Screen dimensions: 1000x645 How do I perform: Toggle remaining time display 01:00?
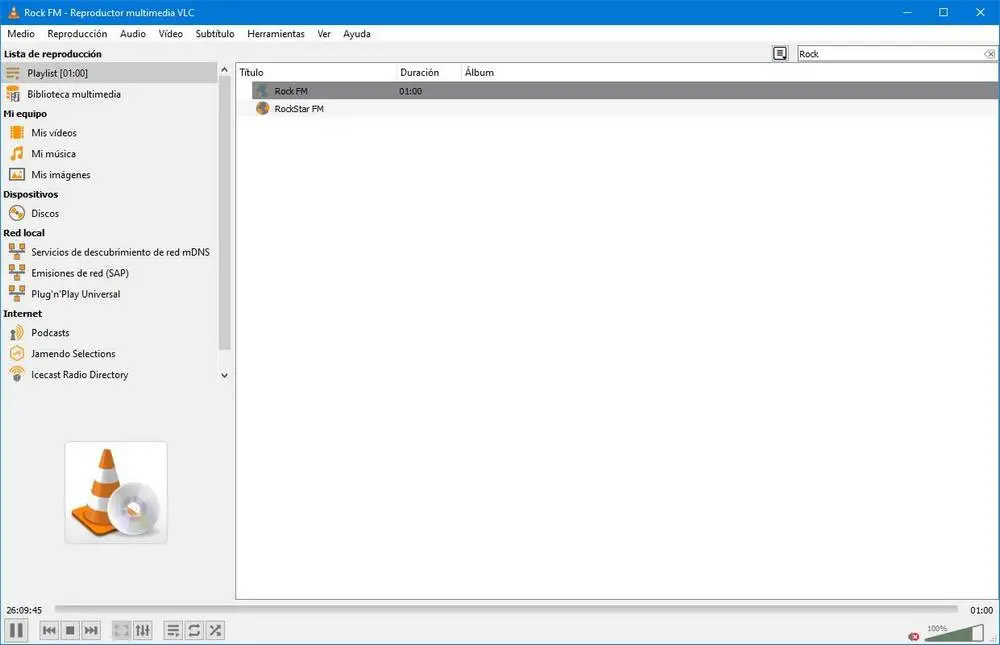pos(981,610)
